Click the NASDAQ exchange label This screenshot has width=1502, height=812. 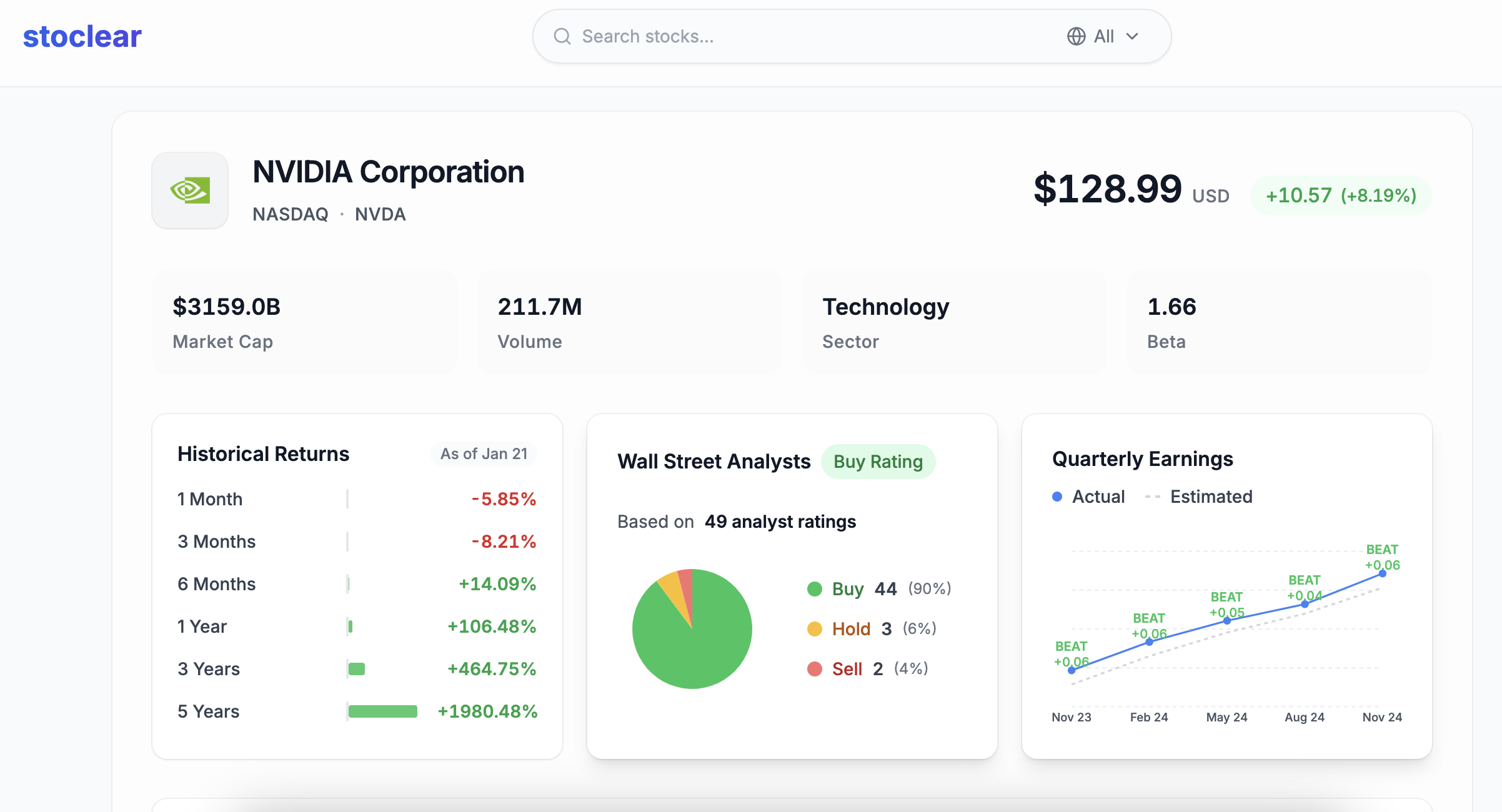coord(291,214)
